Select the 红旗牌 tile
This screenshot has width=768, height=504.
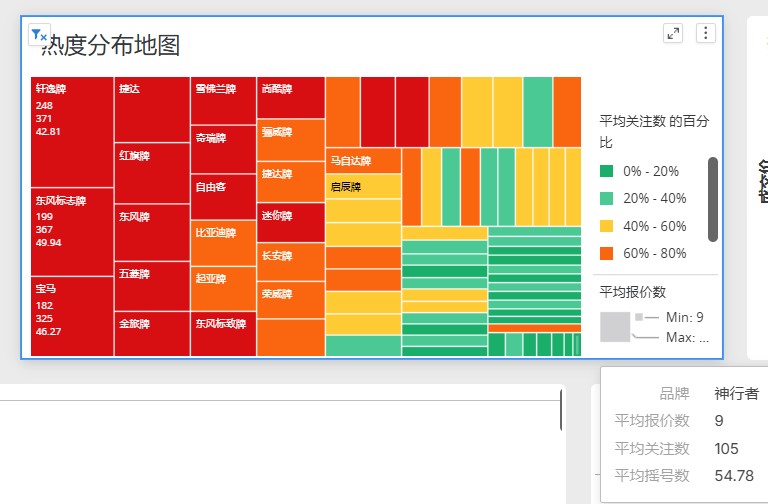click(152, 173)
